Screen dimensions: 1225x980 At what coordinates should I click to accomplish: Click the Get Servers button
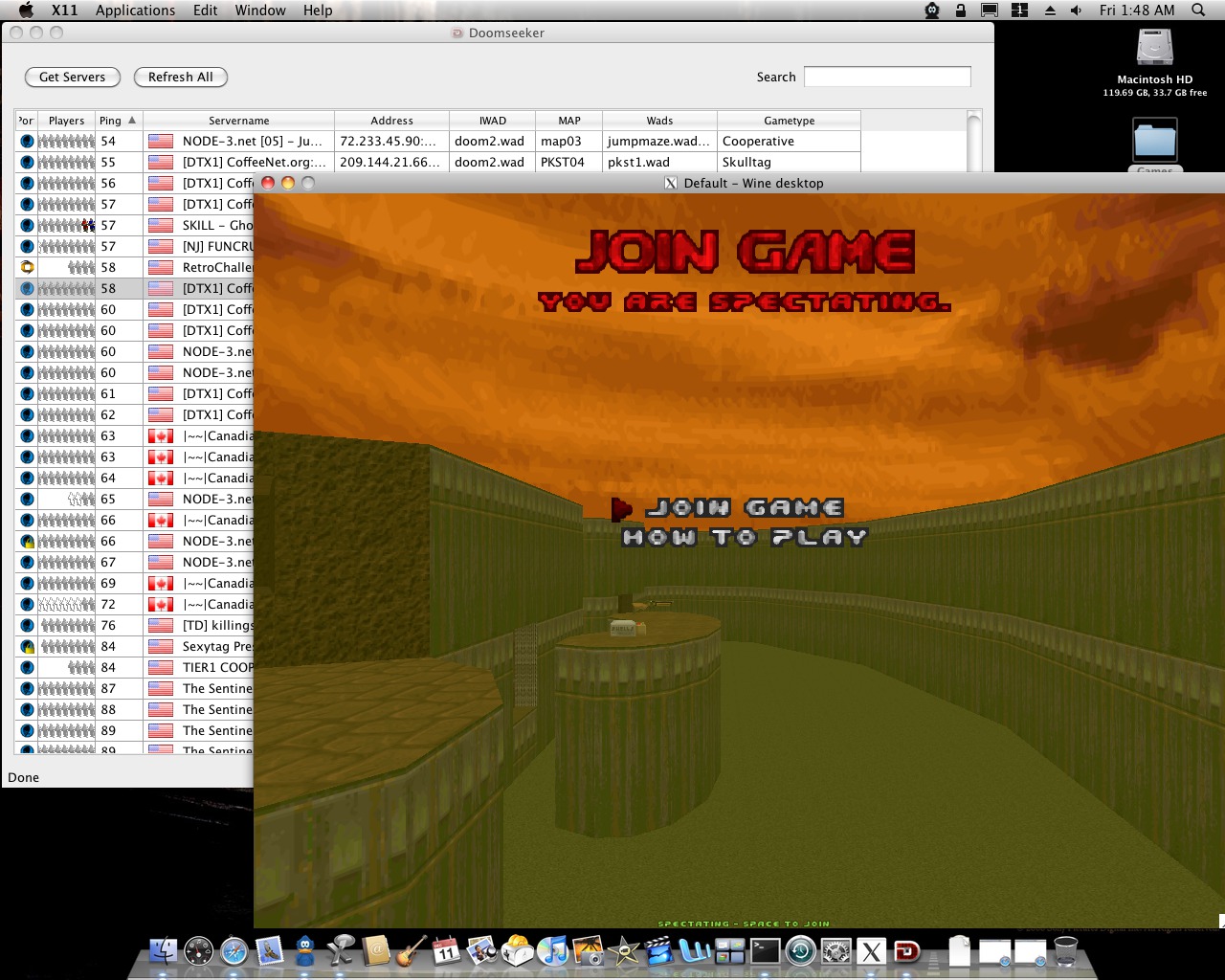(x=73, y=77)
